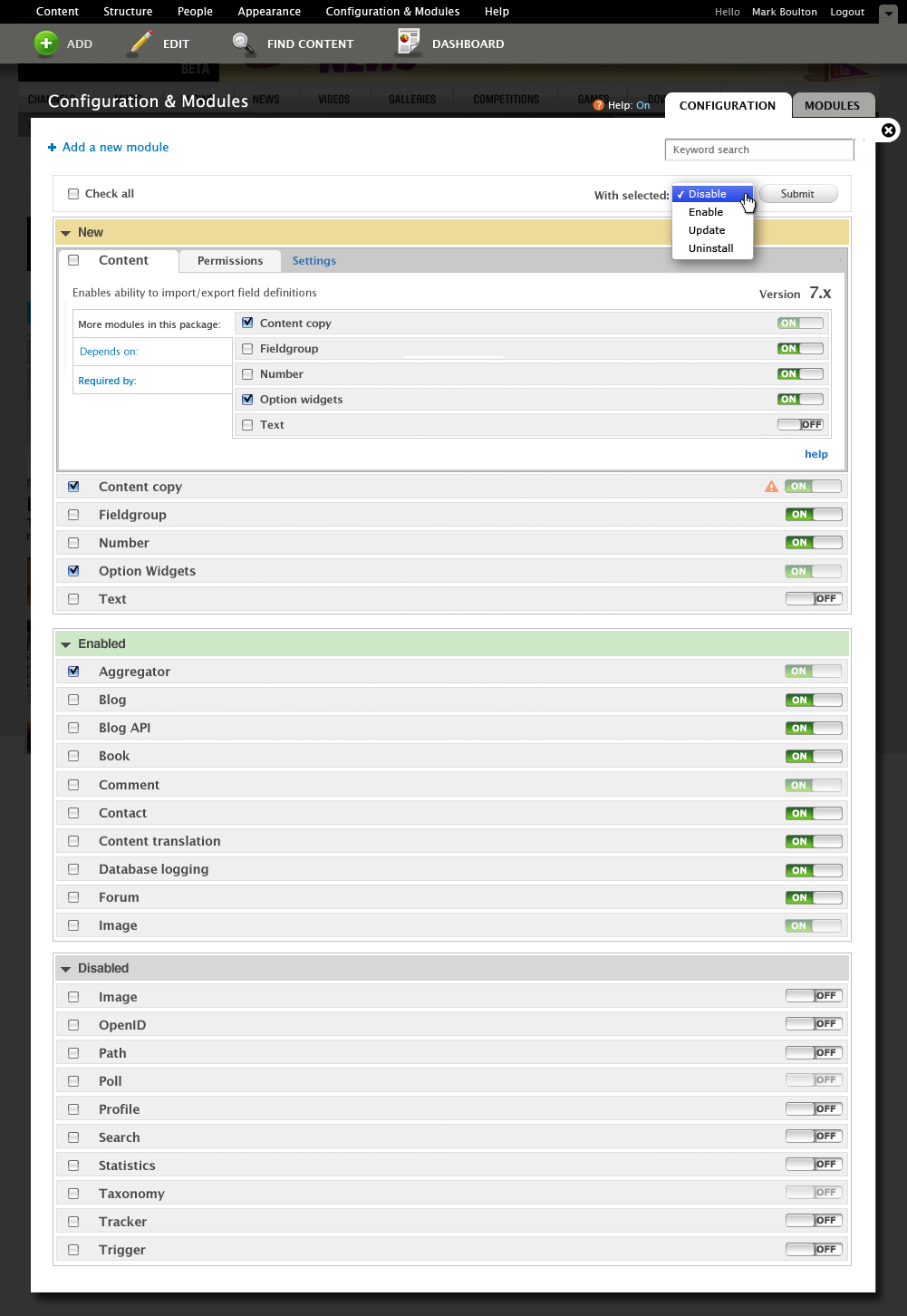Open the Permissions tab
Screen dimensions: 907x1316
pyautogui.click(x=230, y=261)
